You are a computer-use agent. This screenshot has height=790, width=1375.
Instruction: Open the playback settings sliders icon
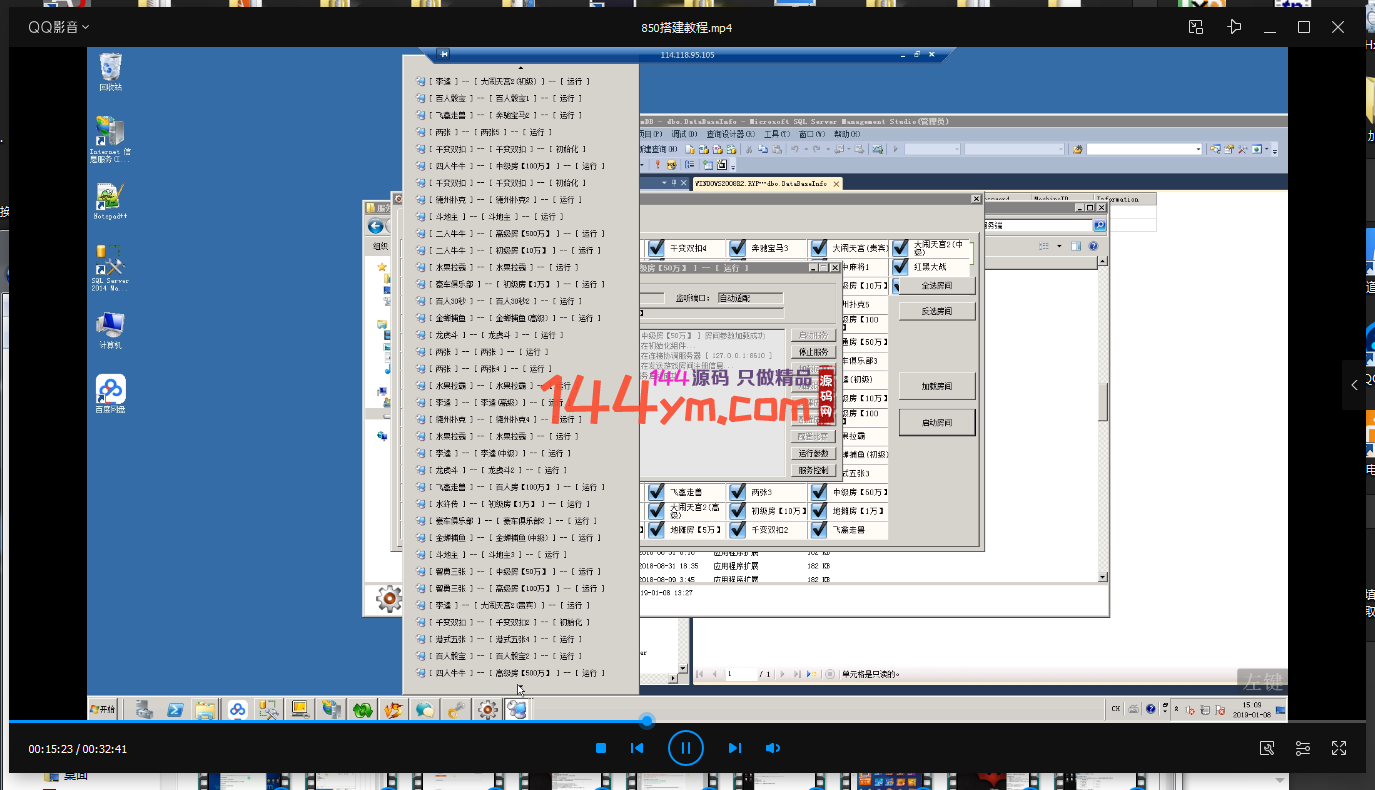[x=1303, y=748]
